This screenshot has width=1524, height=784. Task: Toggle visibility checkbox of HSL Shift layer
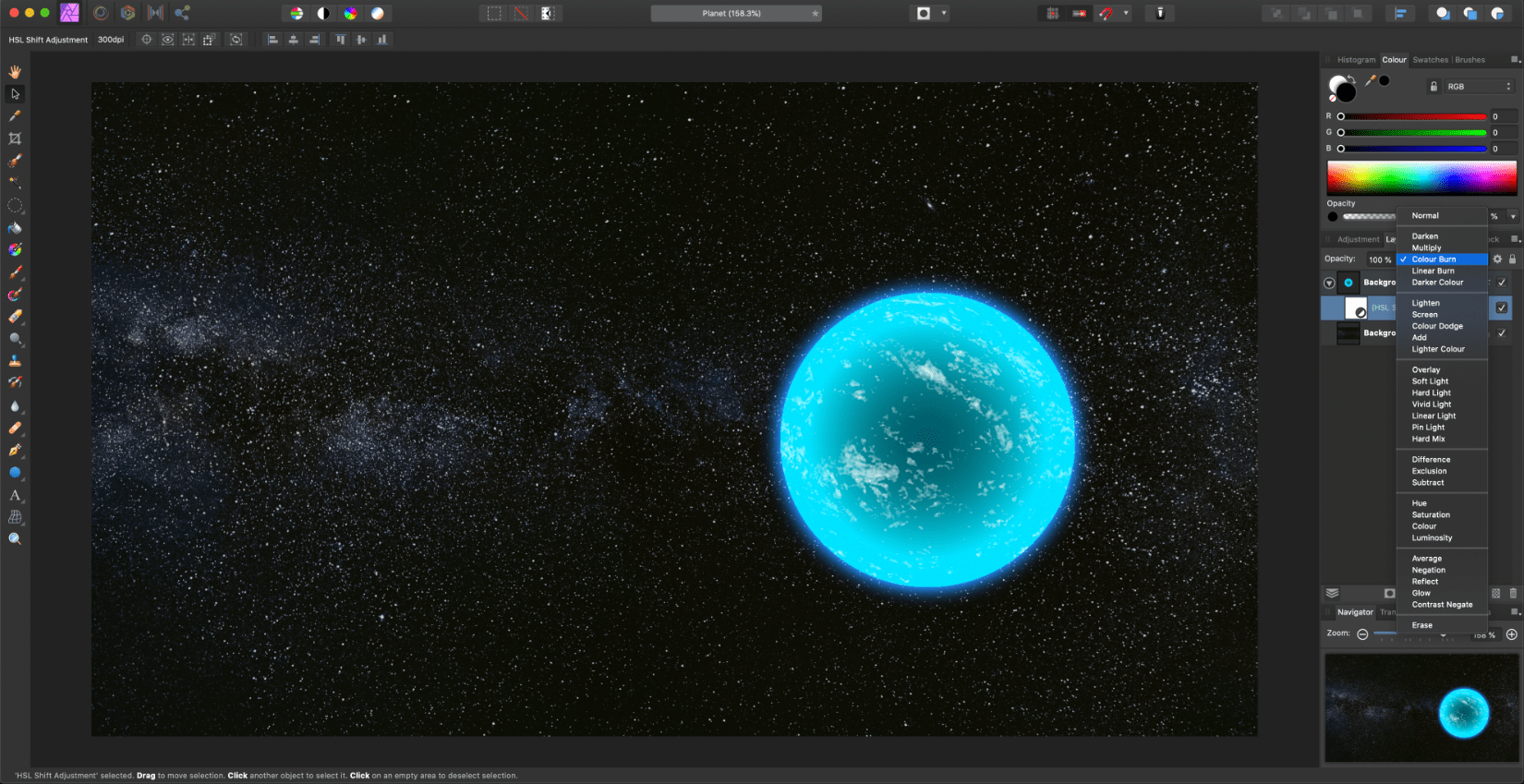click(x=1502, y=308)
